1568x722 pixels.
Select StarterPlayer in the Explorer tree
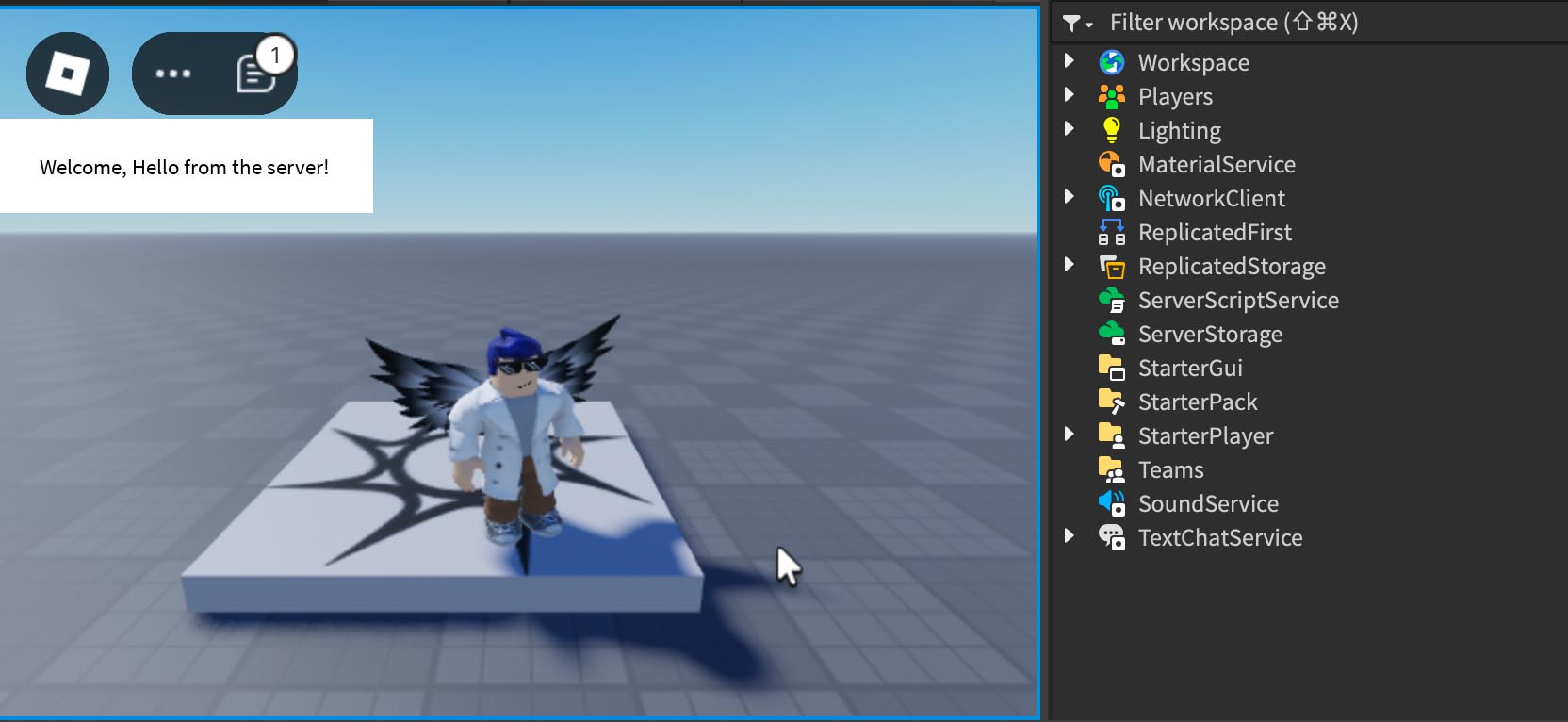1205,436
